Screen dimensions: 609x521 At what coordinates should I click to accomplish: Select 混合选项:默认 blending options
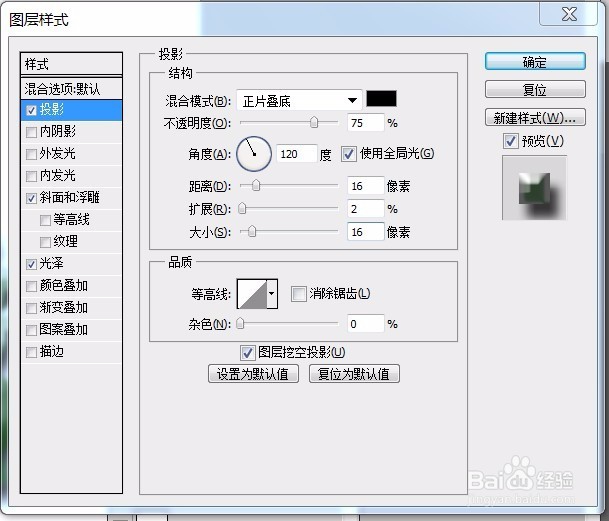click(71, 89)
